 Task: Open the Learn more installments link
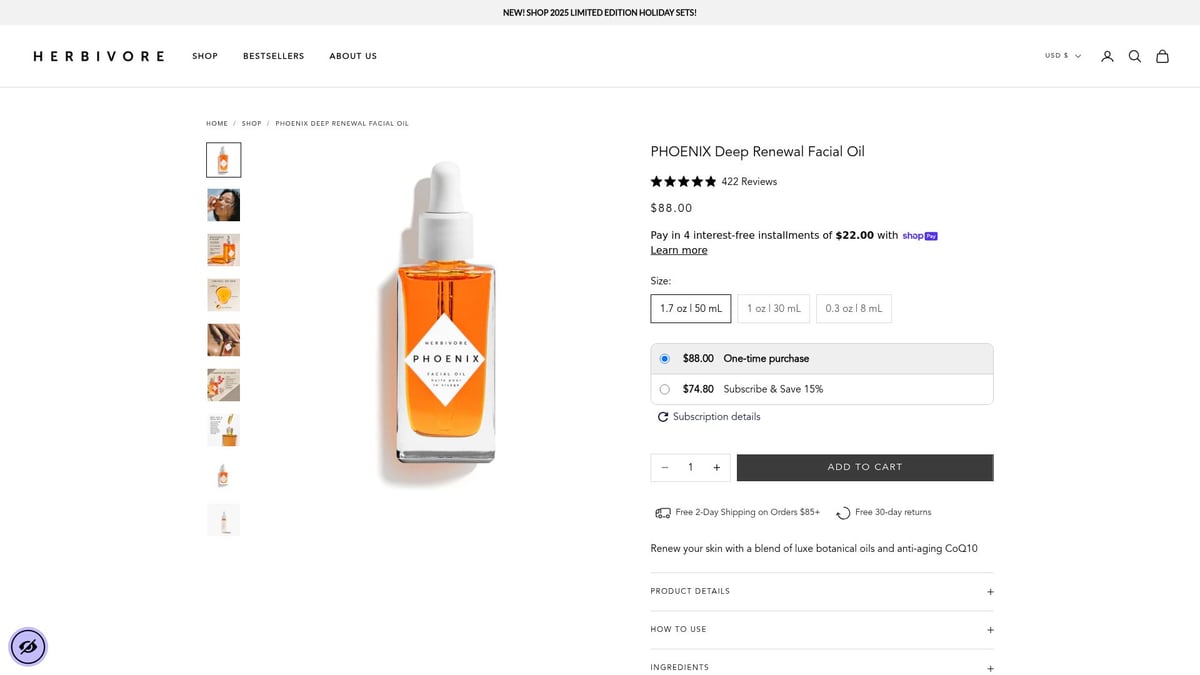678,250
